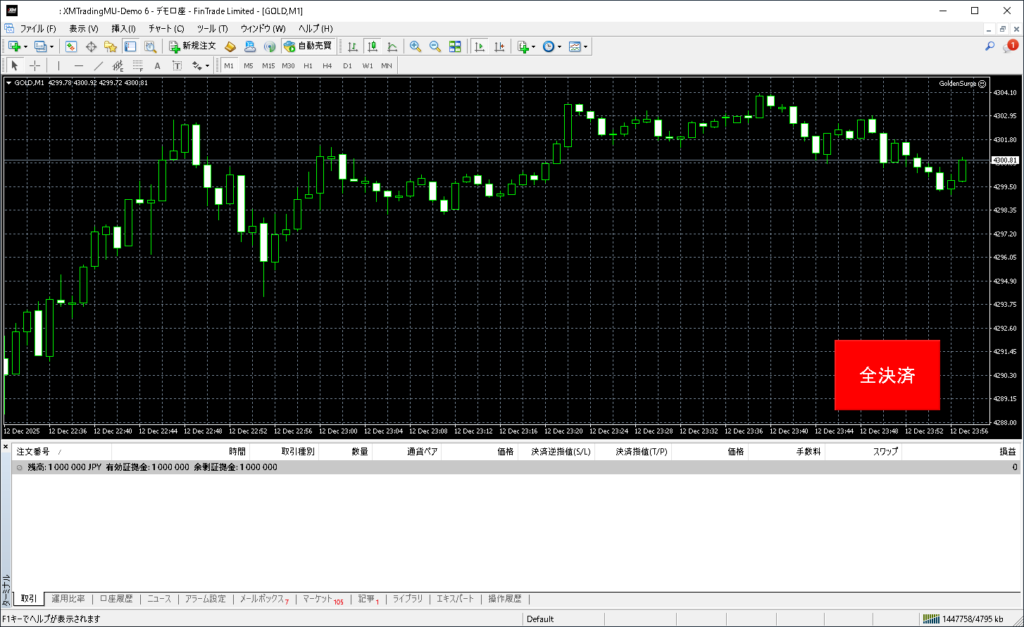Select the vertical line tool
This screenshot has height=627, width=1024.
(x=58, y=66)
